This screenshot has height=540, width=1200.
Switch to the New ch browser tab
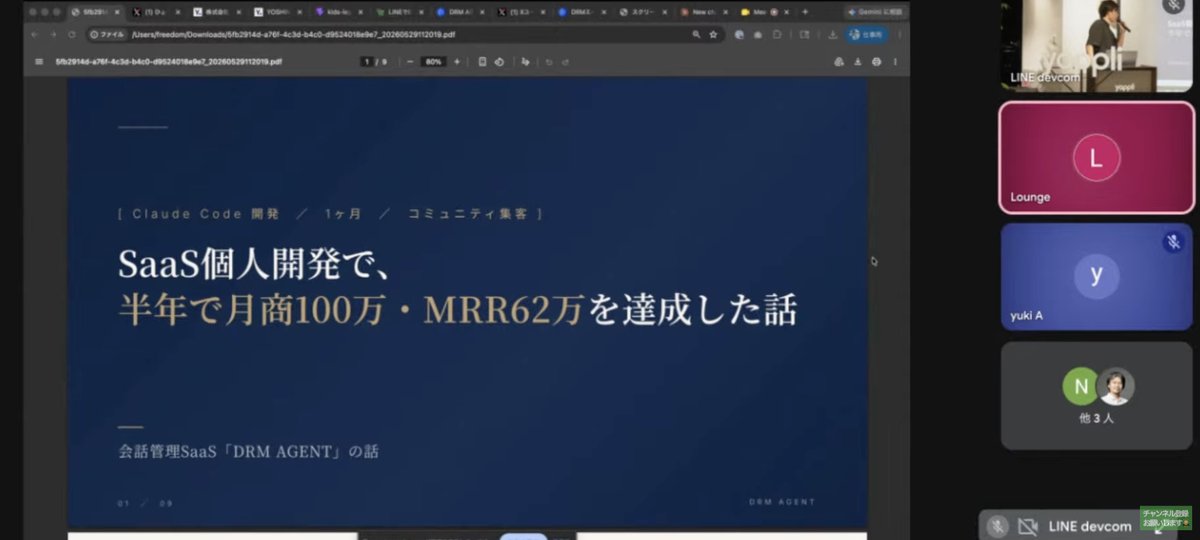click(703, 12)
